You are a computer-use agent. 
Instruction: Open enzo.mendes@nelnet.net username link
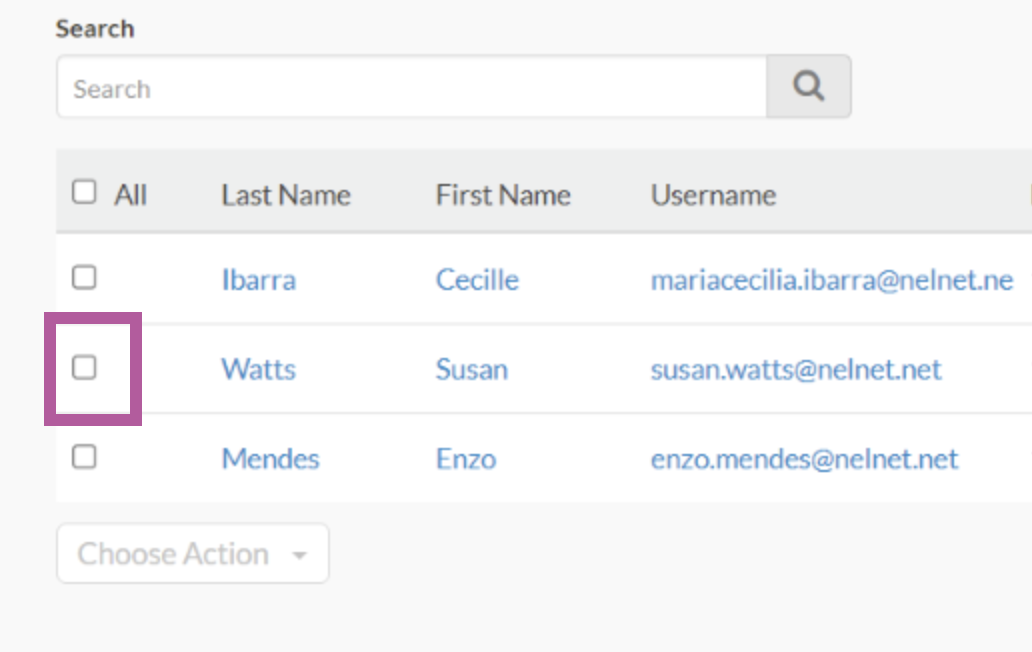[x=804, y=459]
